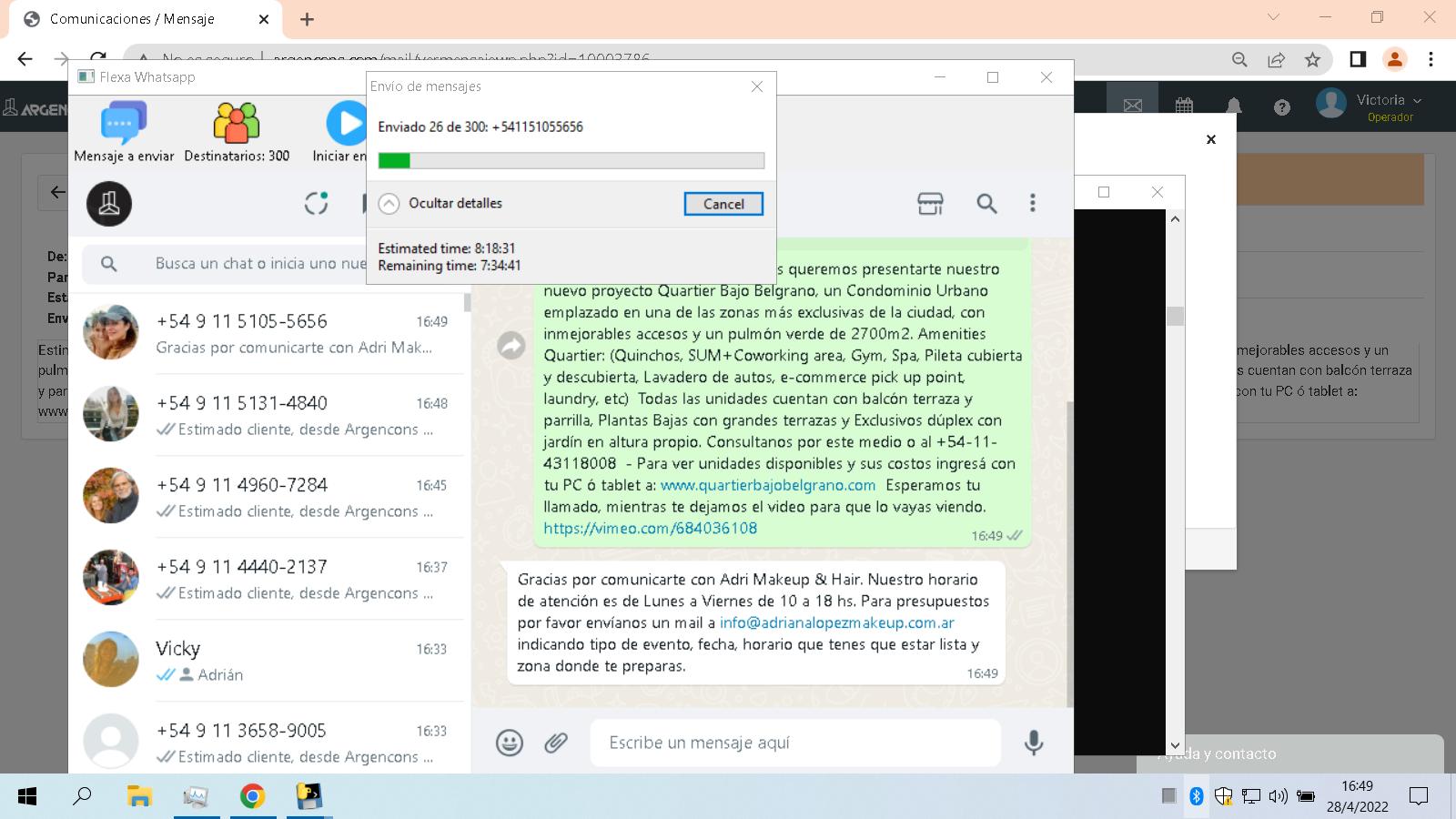Screen dimensions: 1456x819
Task: Click the forward arrow beside the message
Action: tap(511, 345)
